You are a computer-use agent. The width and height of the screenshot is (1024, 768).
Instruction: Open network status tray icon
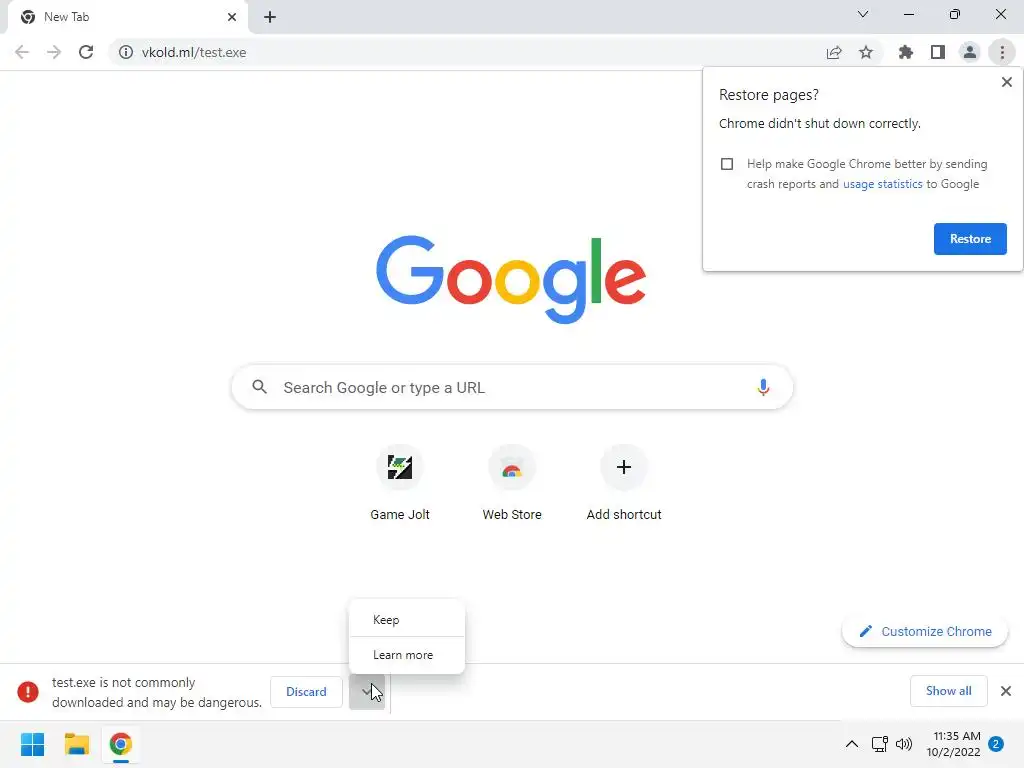coord(879,744)
